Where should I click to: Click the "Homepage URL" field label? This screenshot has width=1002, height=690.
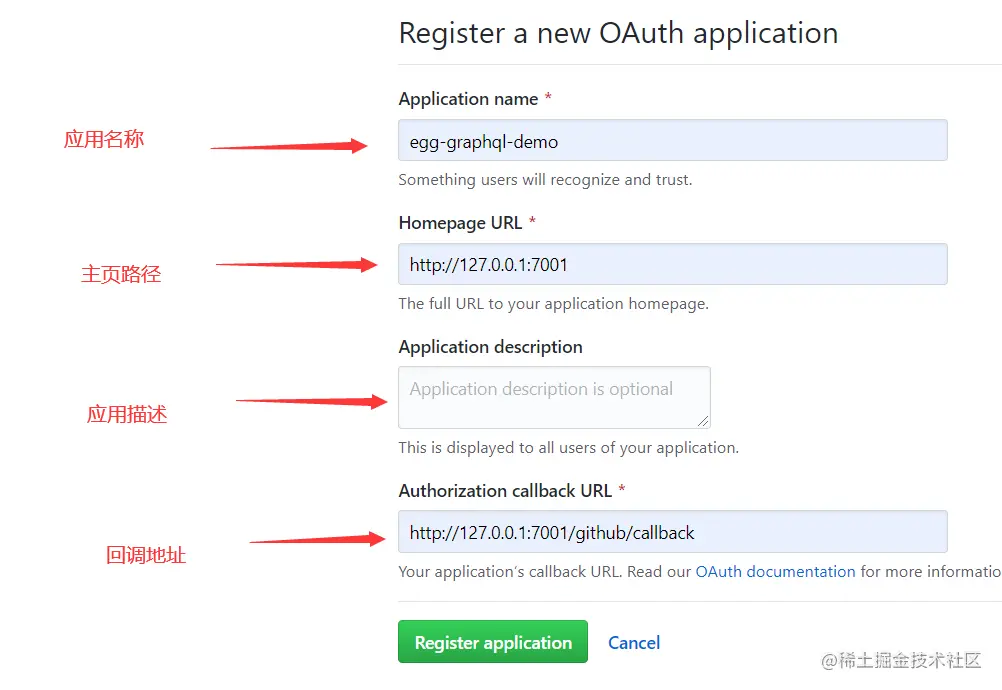click(460, 223)
